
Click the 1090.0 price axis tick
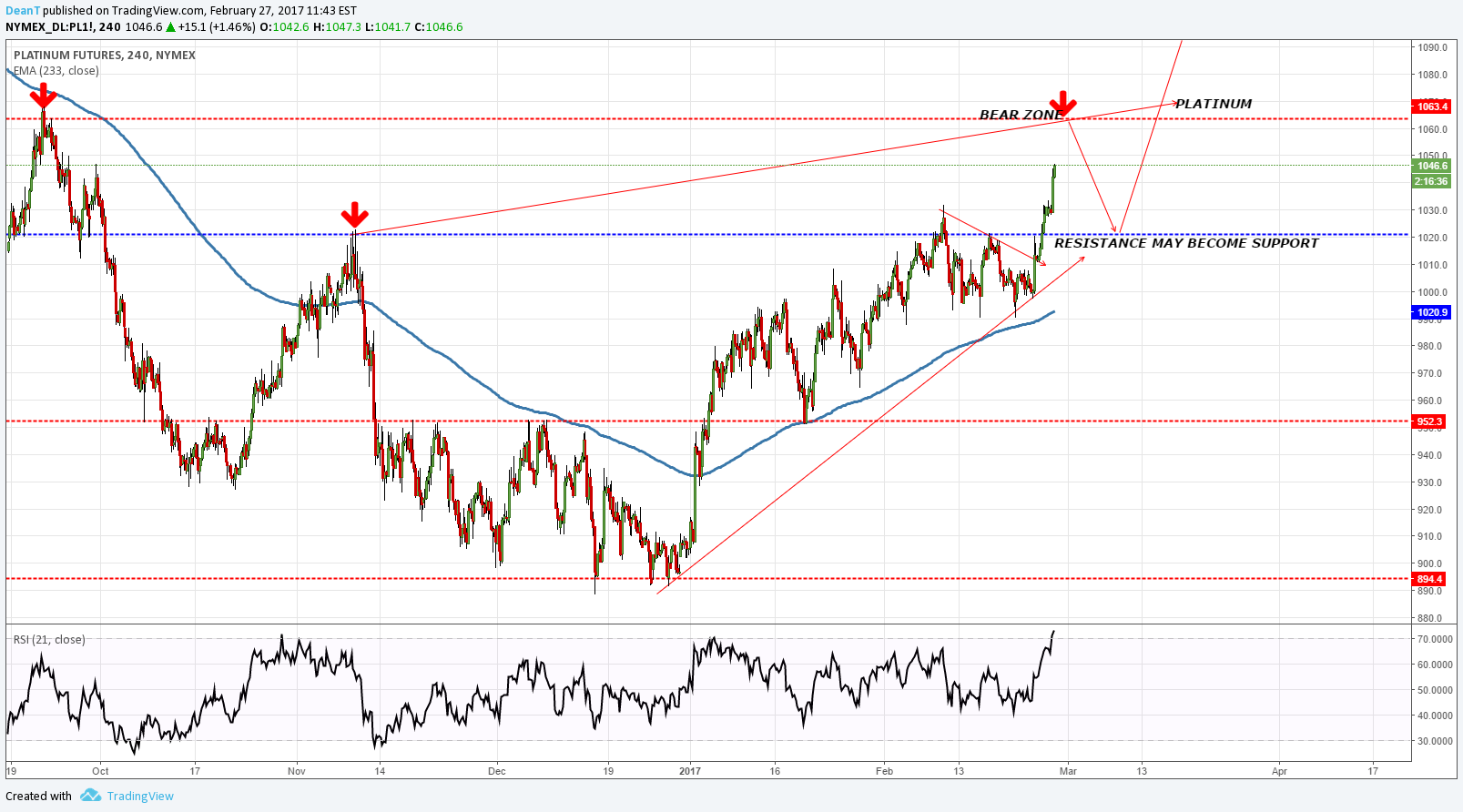point(1432,47)
